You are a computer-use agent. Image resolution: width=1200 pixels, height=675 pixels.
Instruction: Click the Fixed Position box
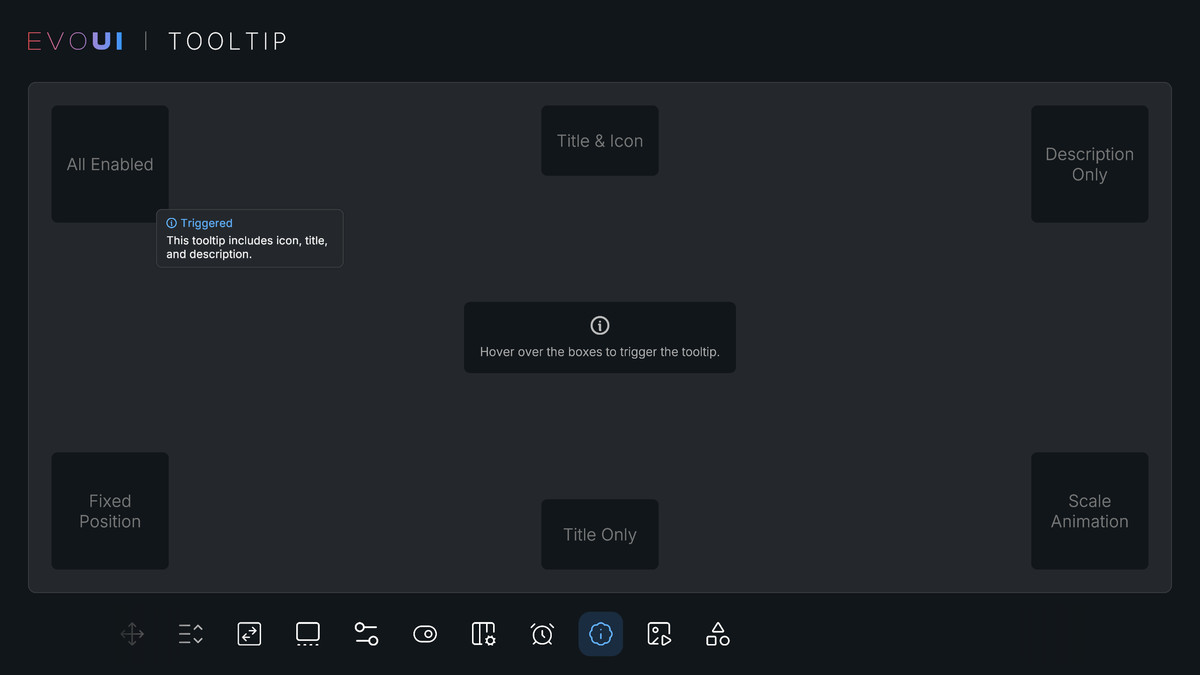coord(110,511)
